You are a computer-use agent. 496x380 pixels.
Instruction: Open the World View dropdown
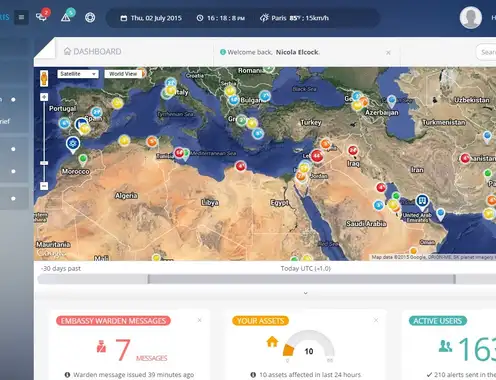[x=125, y=74]
